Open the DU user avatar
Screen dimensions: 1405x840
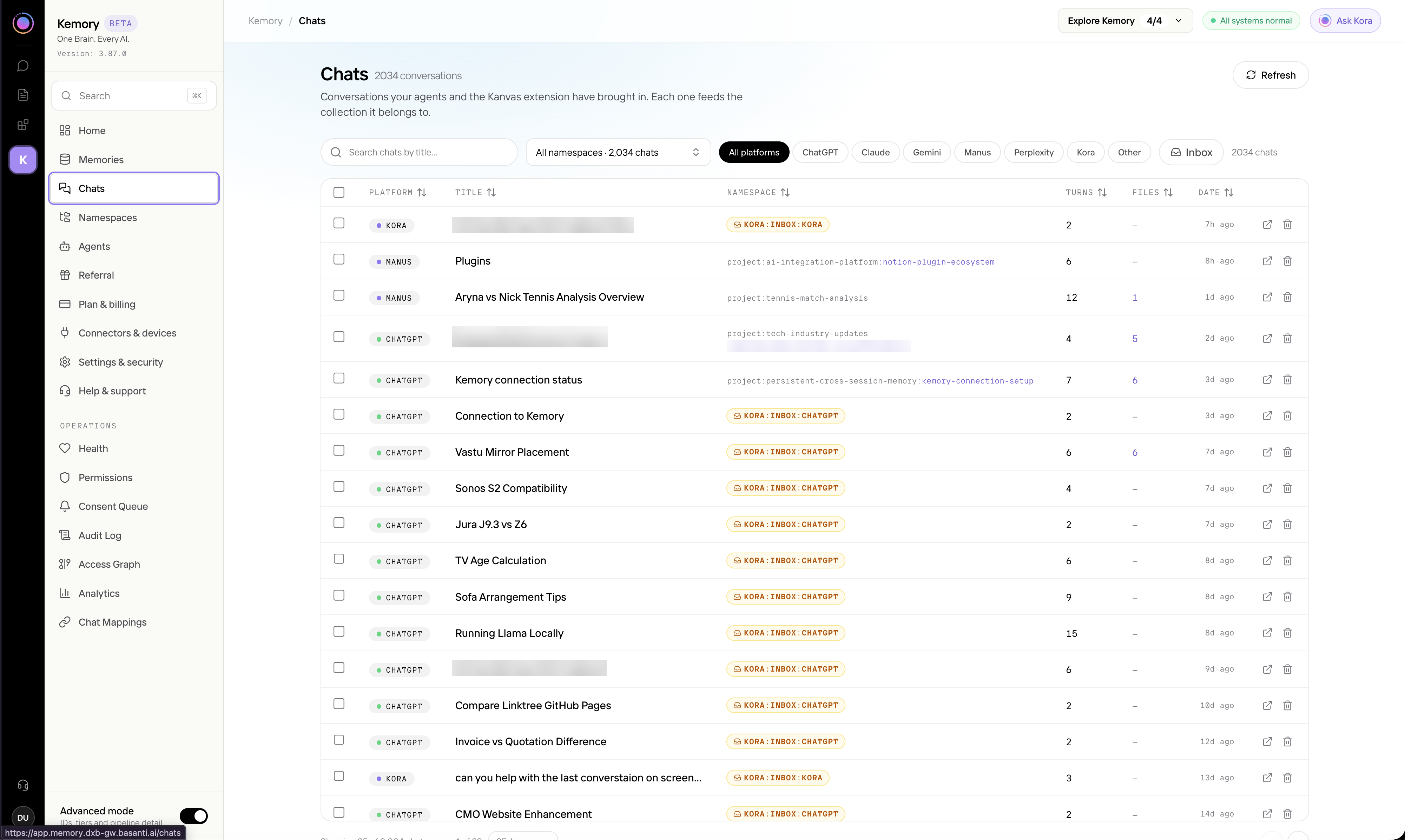[x=23, y=817]
